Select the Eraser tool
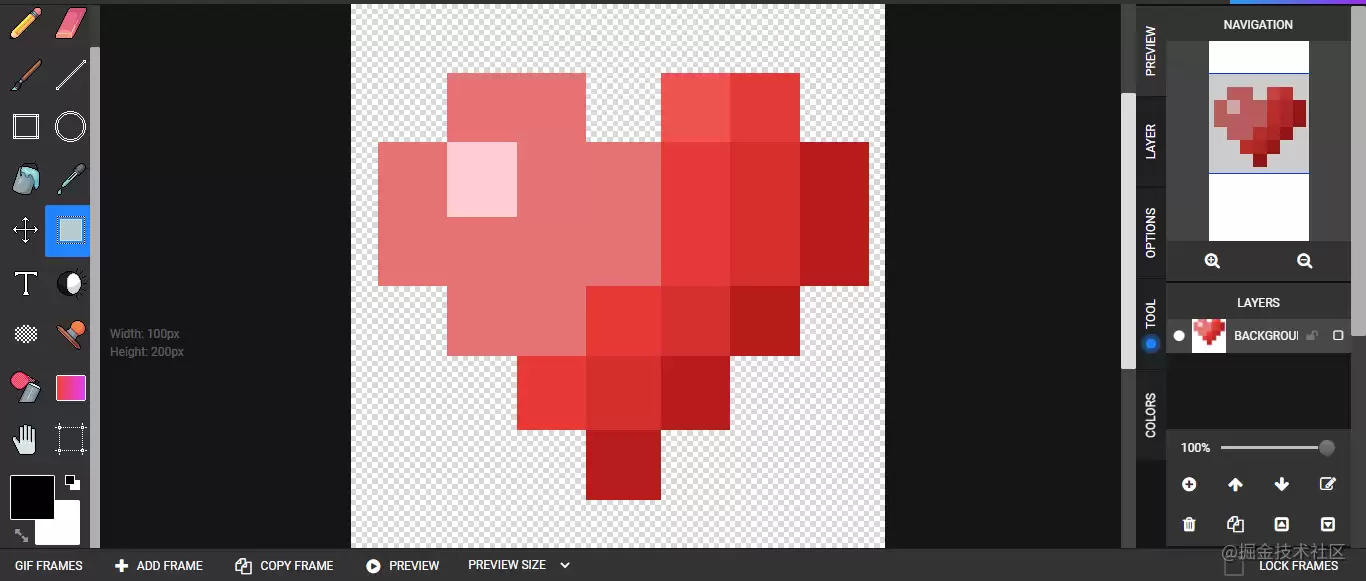The width and height of the screenshot is (1366, 581). 71,23
